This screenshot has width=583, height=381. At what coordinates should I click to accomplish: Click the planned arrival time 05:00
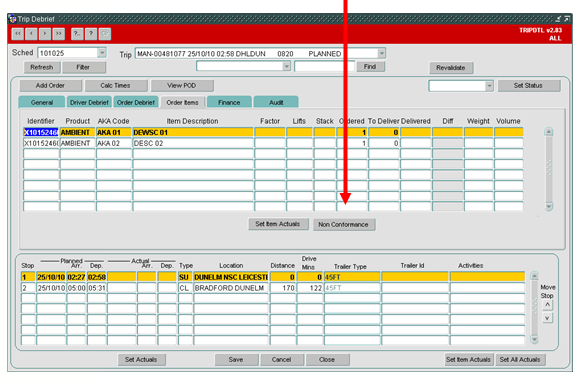[x=76, y=288]
